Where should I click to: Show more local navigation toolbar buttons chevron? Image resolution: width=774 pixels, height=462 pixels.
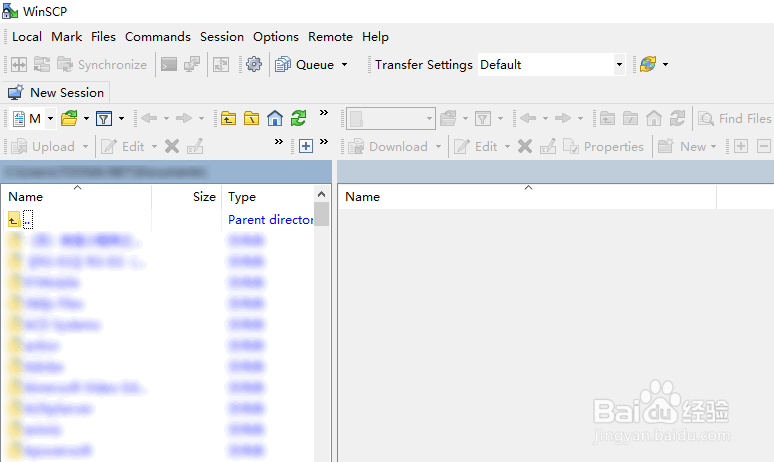click(324, 113)
